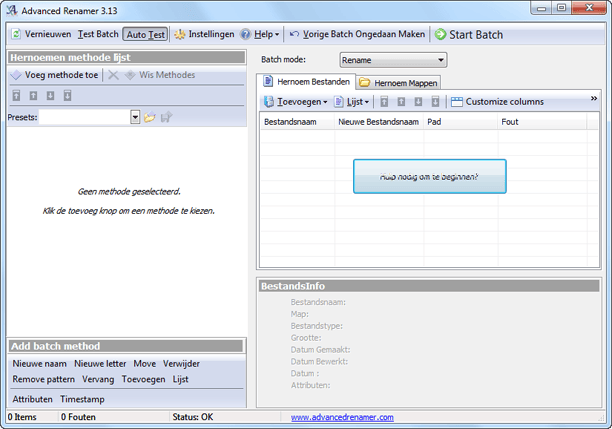This screenshot has width=612, height=429.
Task: Click the Bestandsnaam column header
Action: tap(297, 122)
